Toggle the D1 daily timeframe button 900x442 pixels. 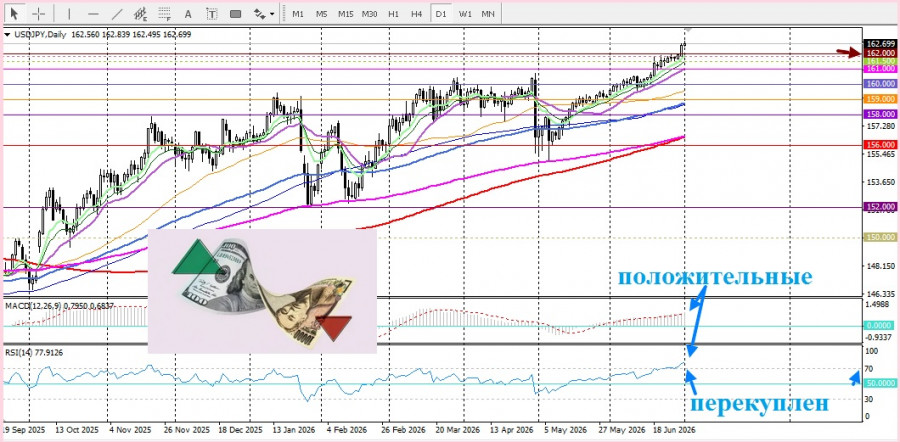[441, 13]
